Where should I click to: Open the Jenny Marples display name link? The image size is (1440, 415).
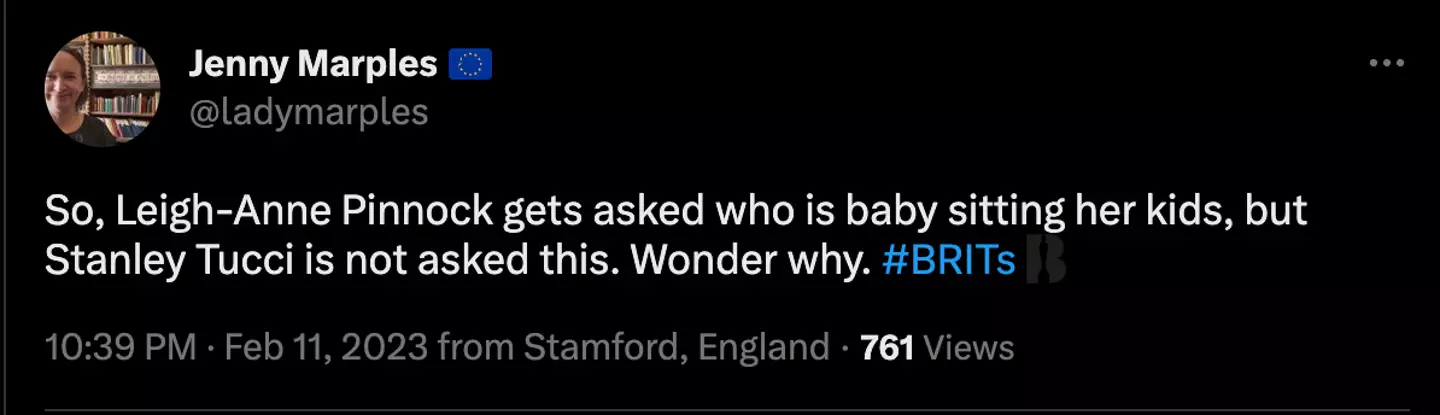313,65
